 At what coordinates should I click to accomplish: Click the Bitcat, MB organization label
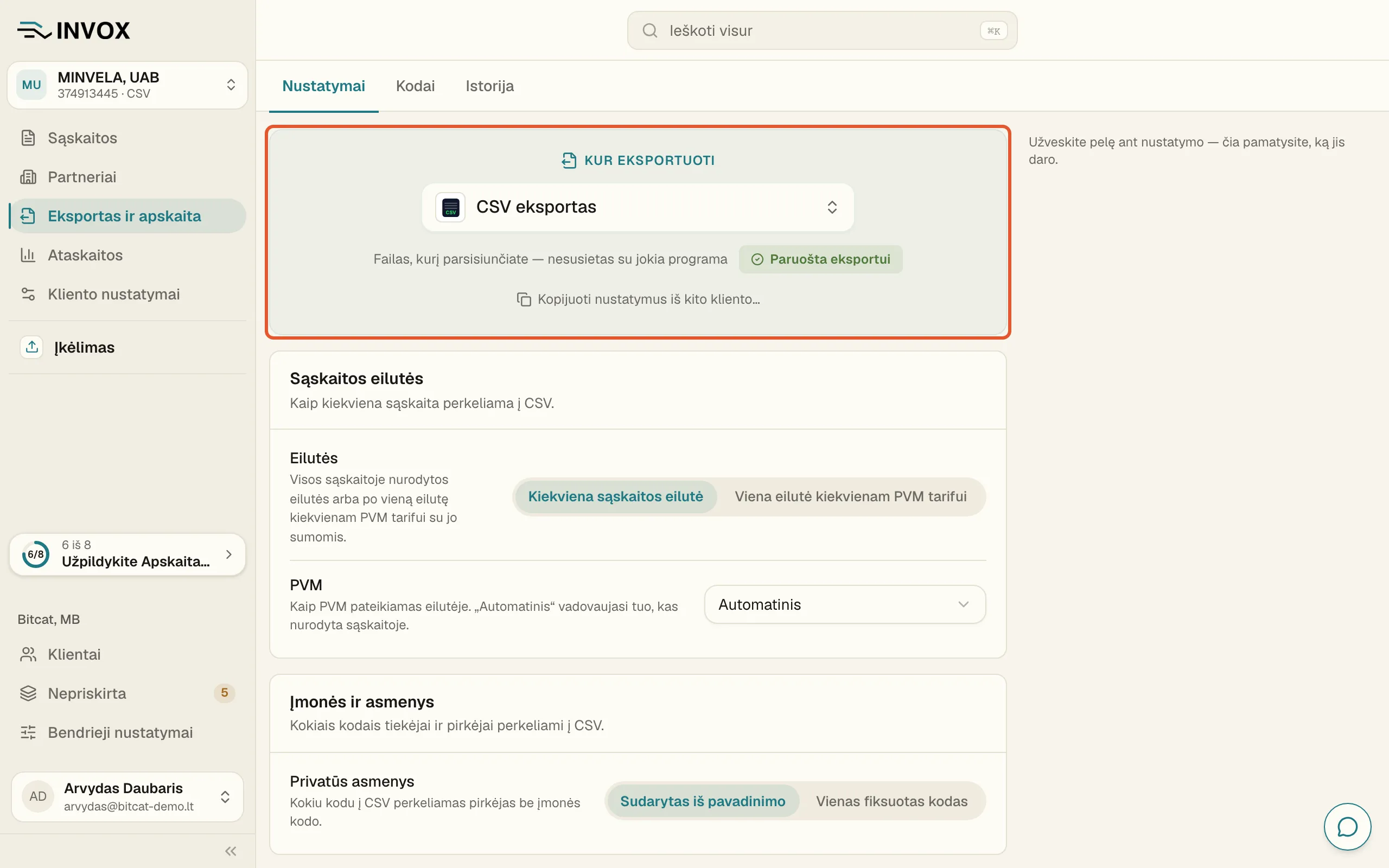(49, 619)
